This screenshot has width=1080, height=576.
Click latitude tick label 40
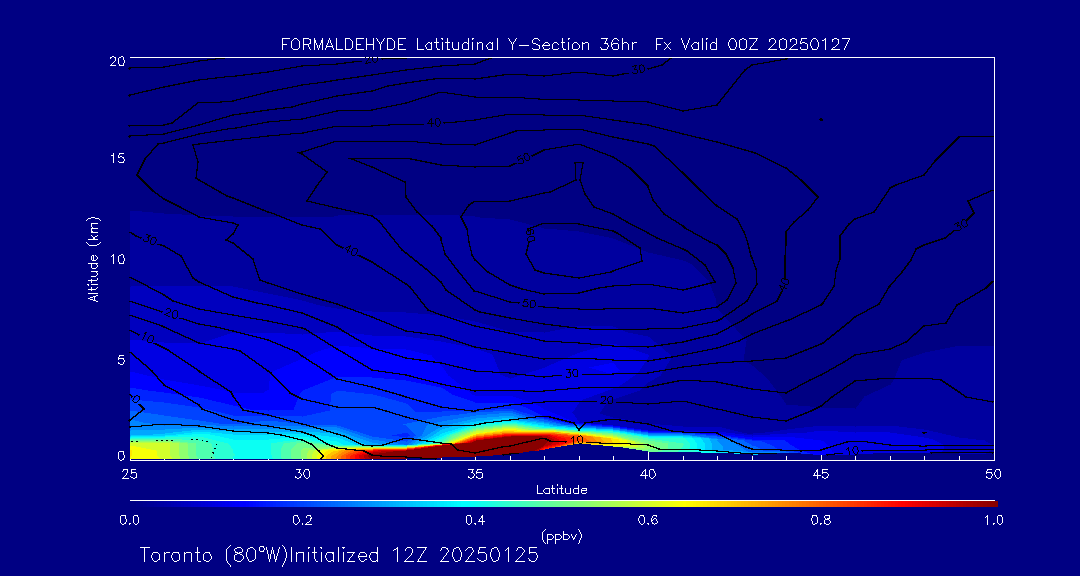[x=648, y=472]
